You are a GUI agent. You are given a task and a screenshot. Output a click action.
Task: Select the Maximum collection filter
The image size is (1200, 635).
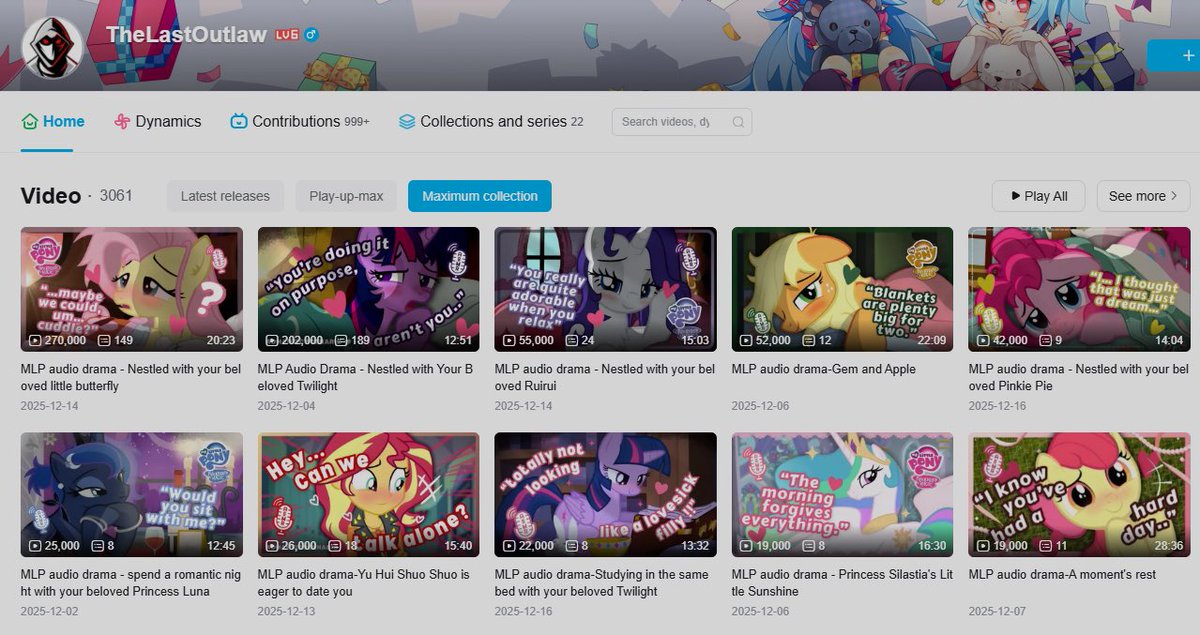click(480, 196)
